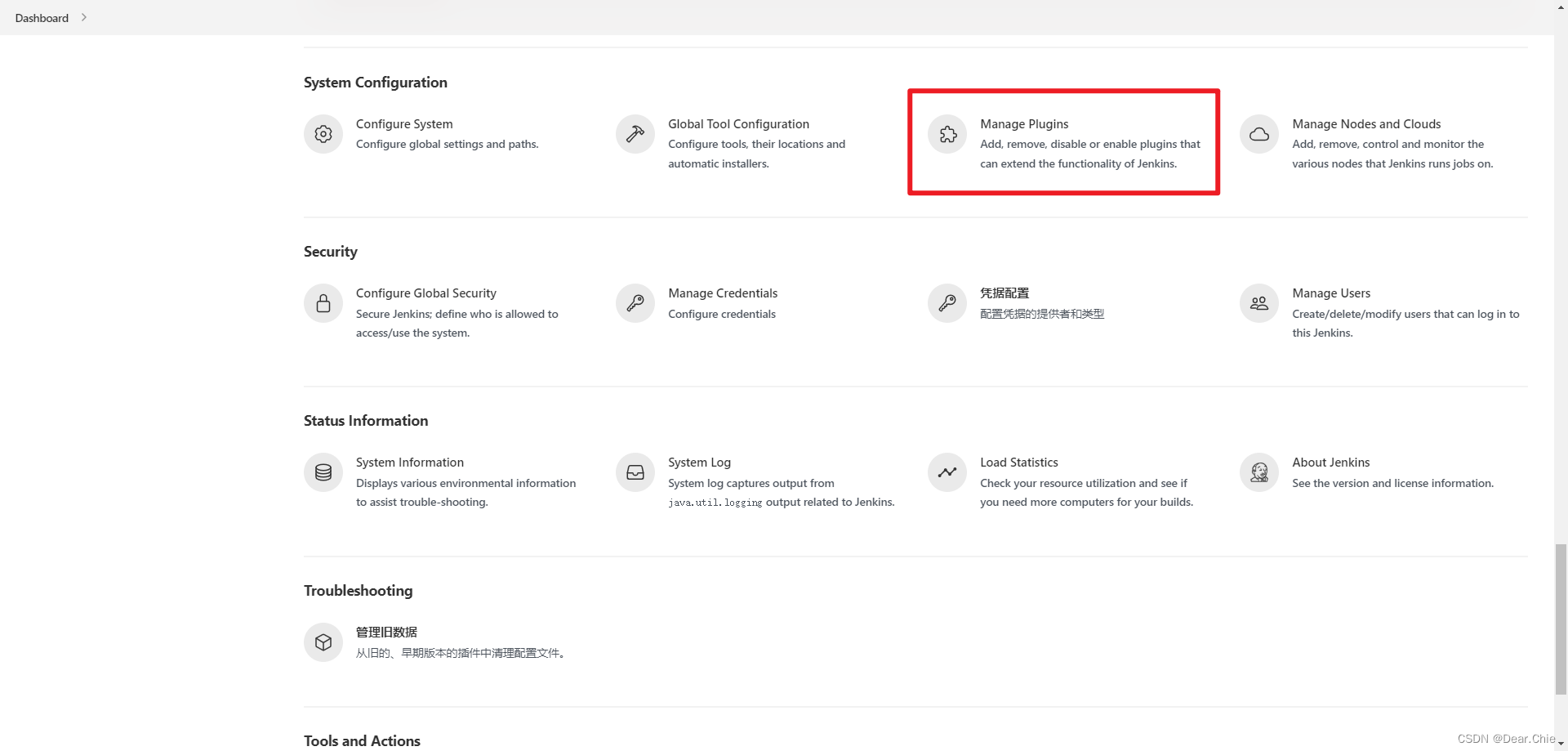Click the 凭据配置 key icon
Image resolution: width=1568 pixels, height=751 pixels.
(947, 303)
